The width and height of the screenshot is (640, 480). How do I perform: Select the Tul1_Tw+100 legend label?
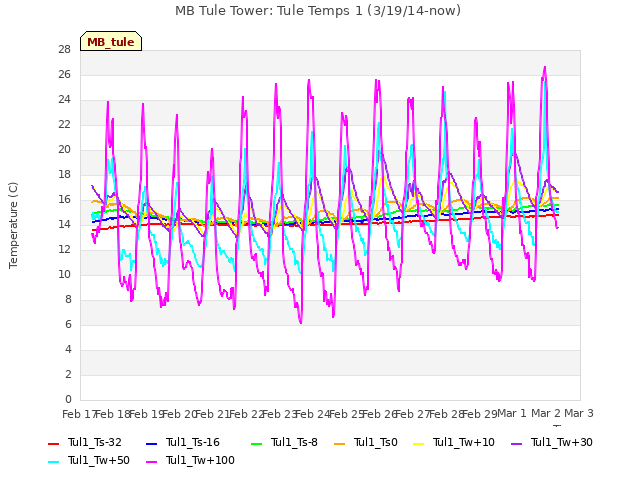pos(200,460)
